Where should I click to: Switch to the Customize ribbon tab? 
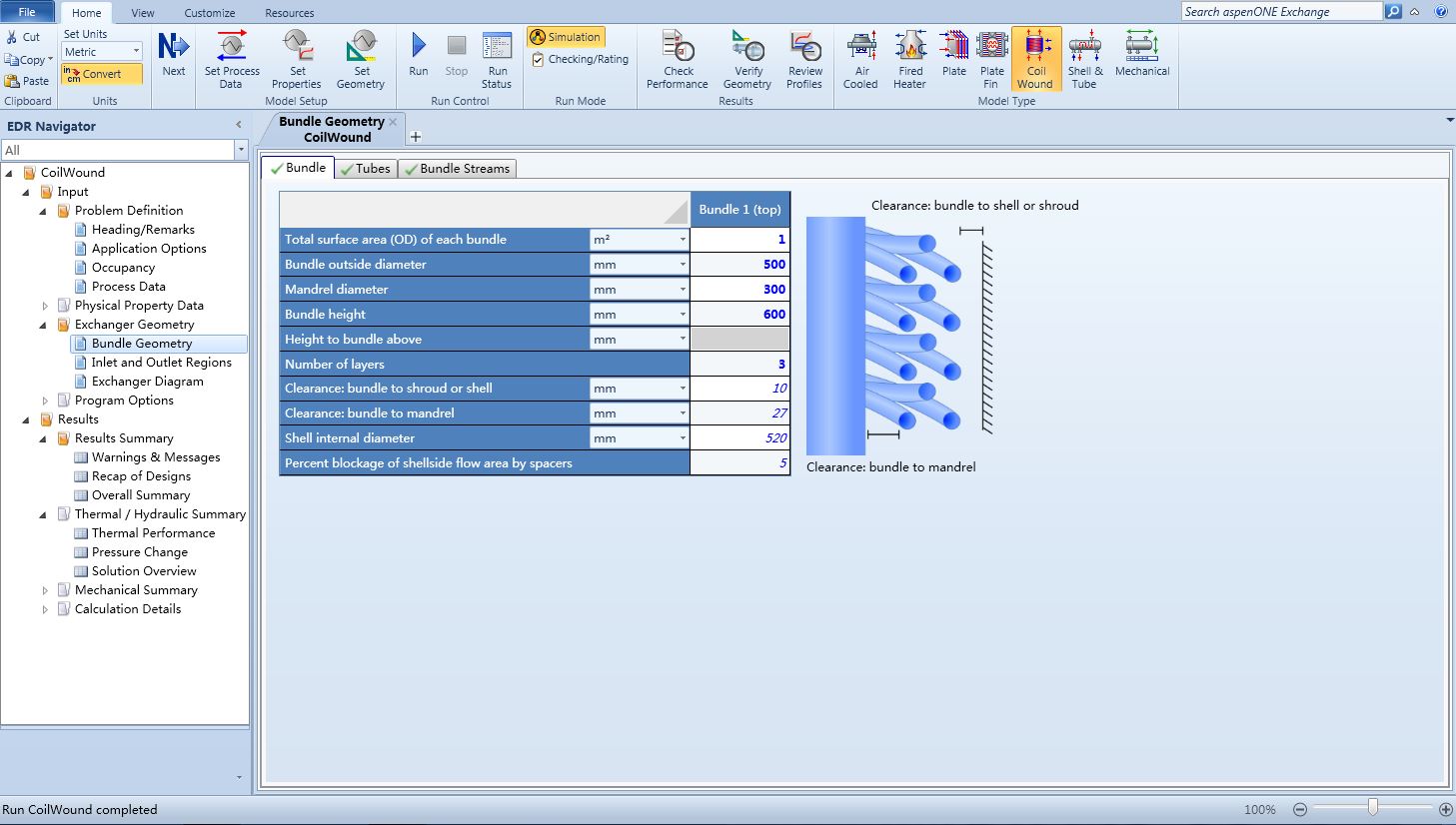point(210,13)
